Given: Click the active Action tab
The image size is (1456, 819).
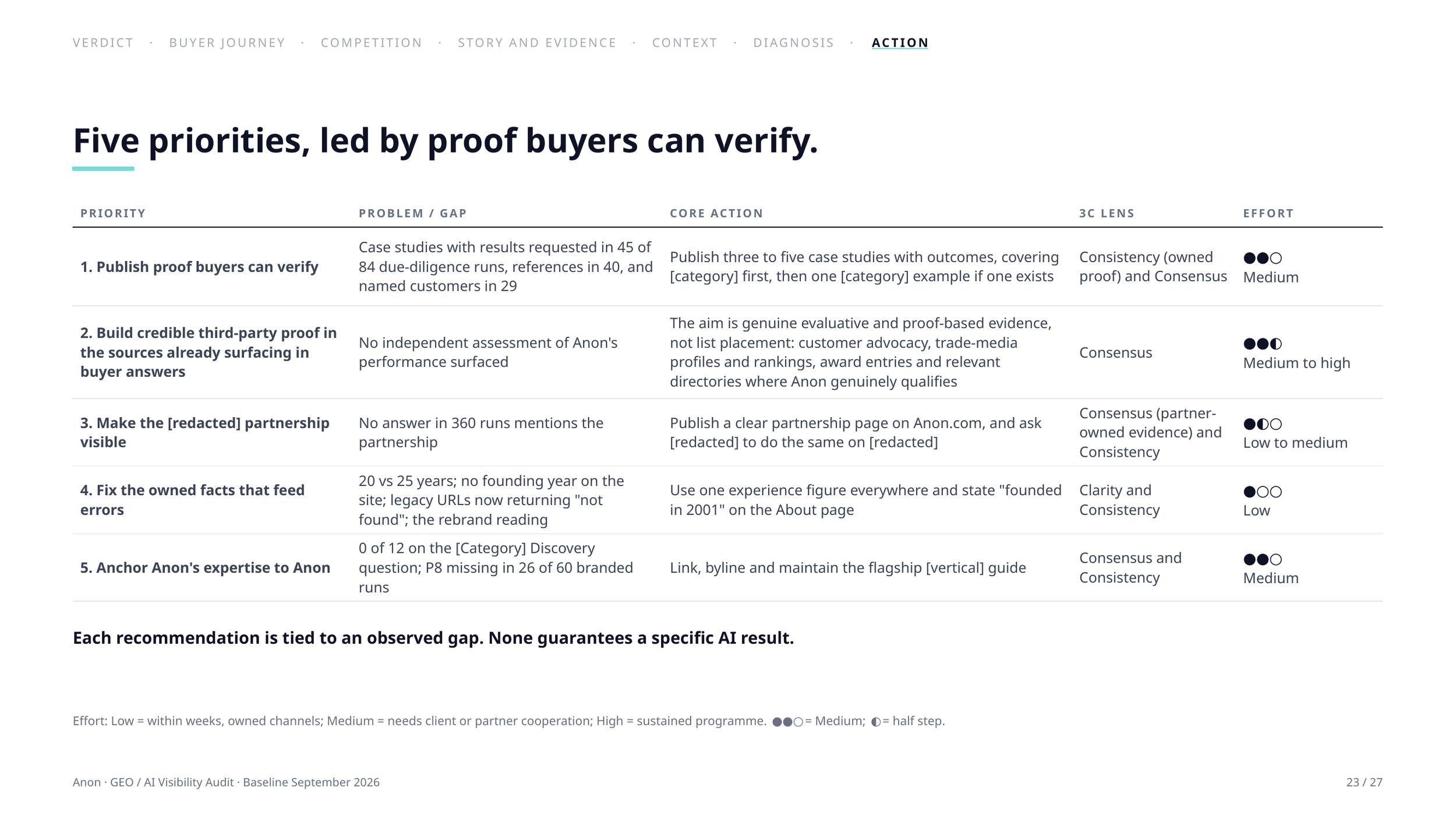Looking at the screenshot, I should click(900, 43).
